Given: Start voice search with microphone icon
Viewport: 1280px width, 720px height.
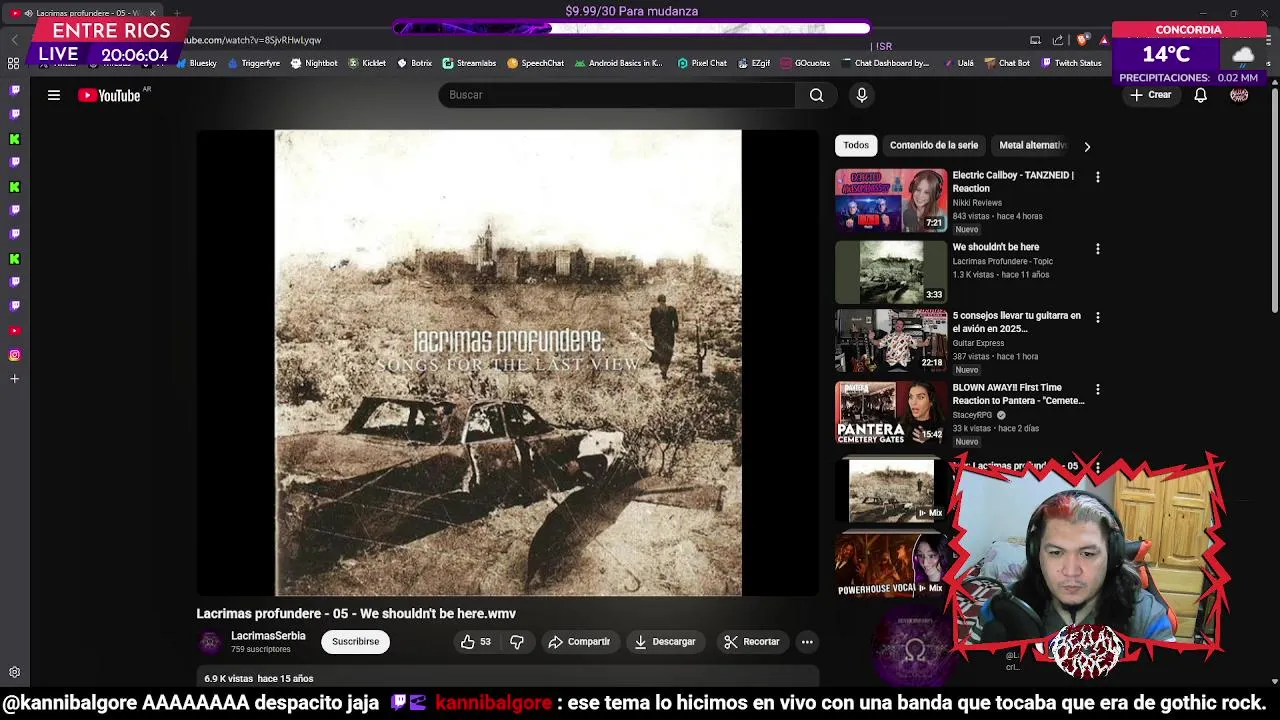Looking at the screenshot, I should pos(862,95).
